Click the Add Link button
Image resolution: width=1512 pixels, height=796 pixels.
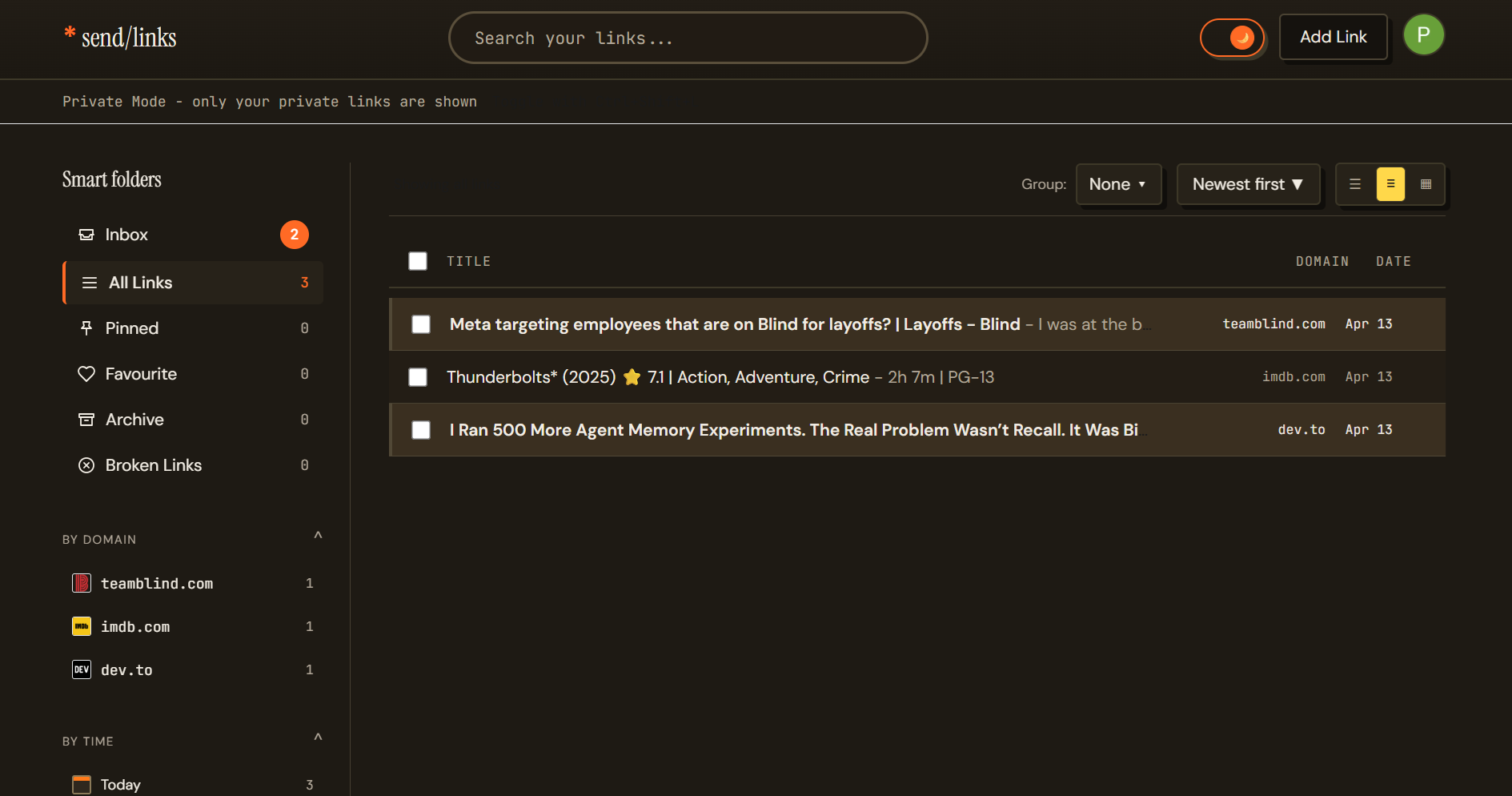click(x=1334, y=37)
